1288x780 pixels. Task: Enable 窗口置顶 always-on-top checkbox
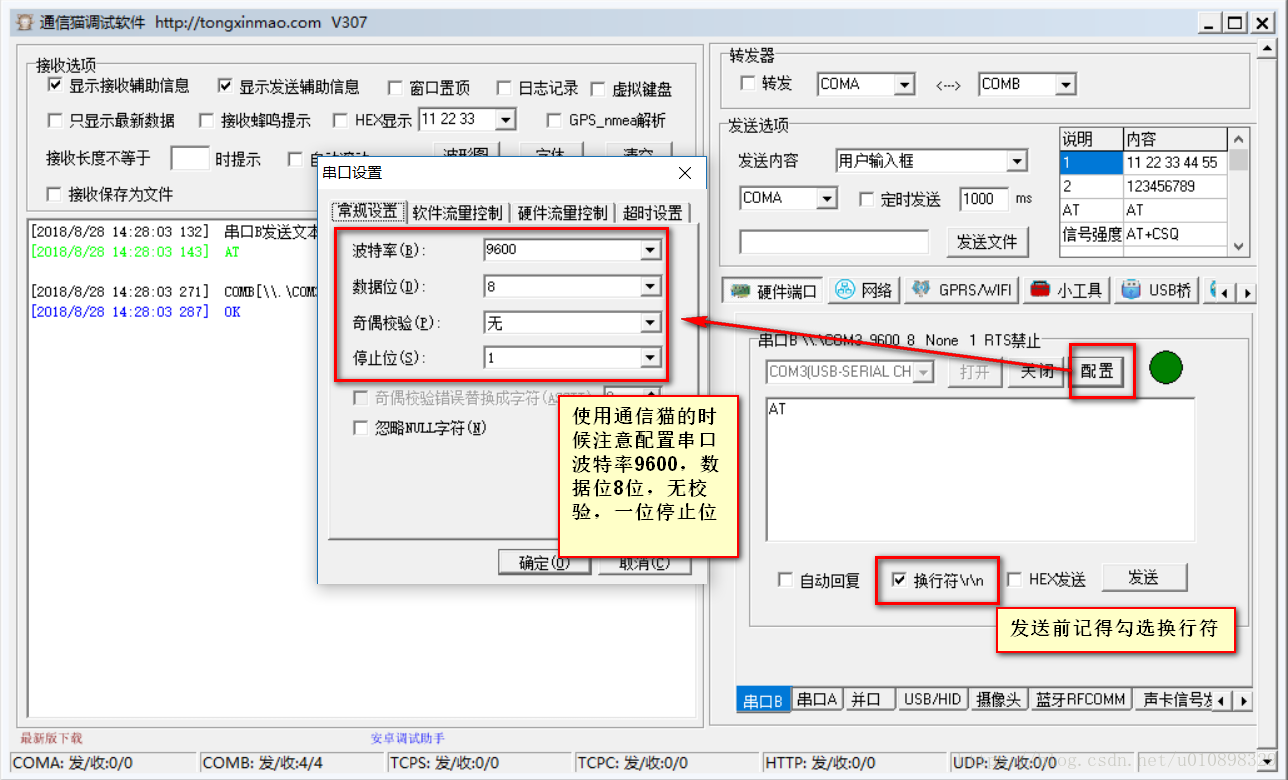(x=395, y=88)
